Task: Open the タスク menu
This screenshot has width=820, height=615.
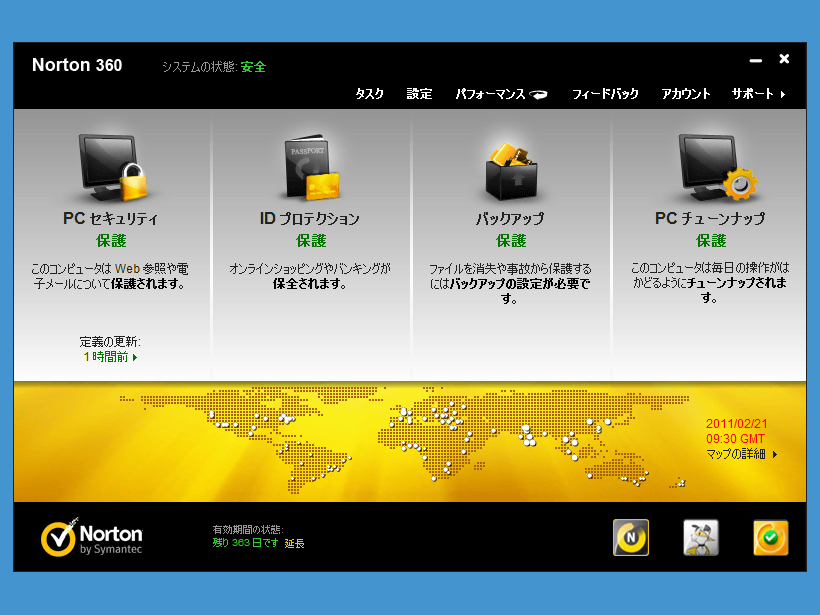Action: tap(369, 94)
